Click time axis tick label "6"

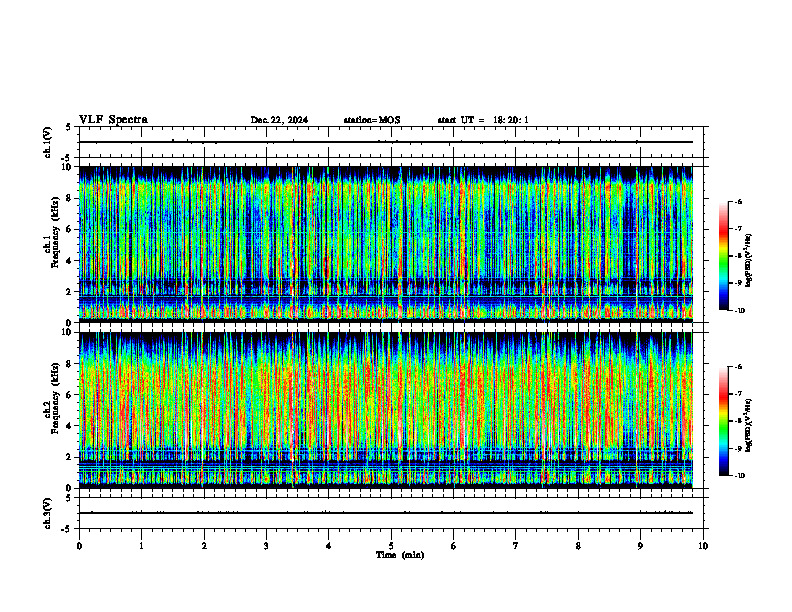(454, 546)
